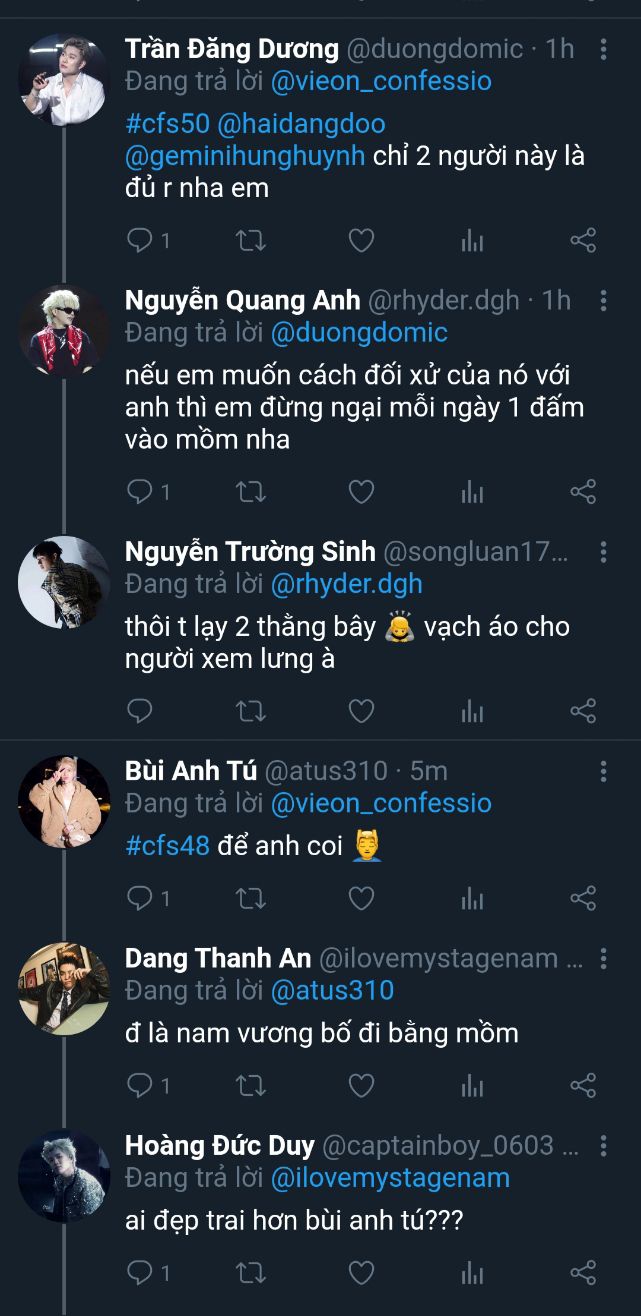Share Nguyễn Trường Sinh's tweet
This screenshot has width=641, height=1316.
coord(583,710)
